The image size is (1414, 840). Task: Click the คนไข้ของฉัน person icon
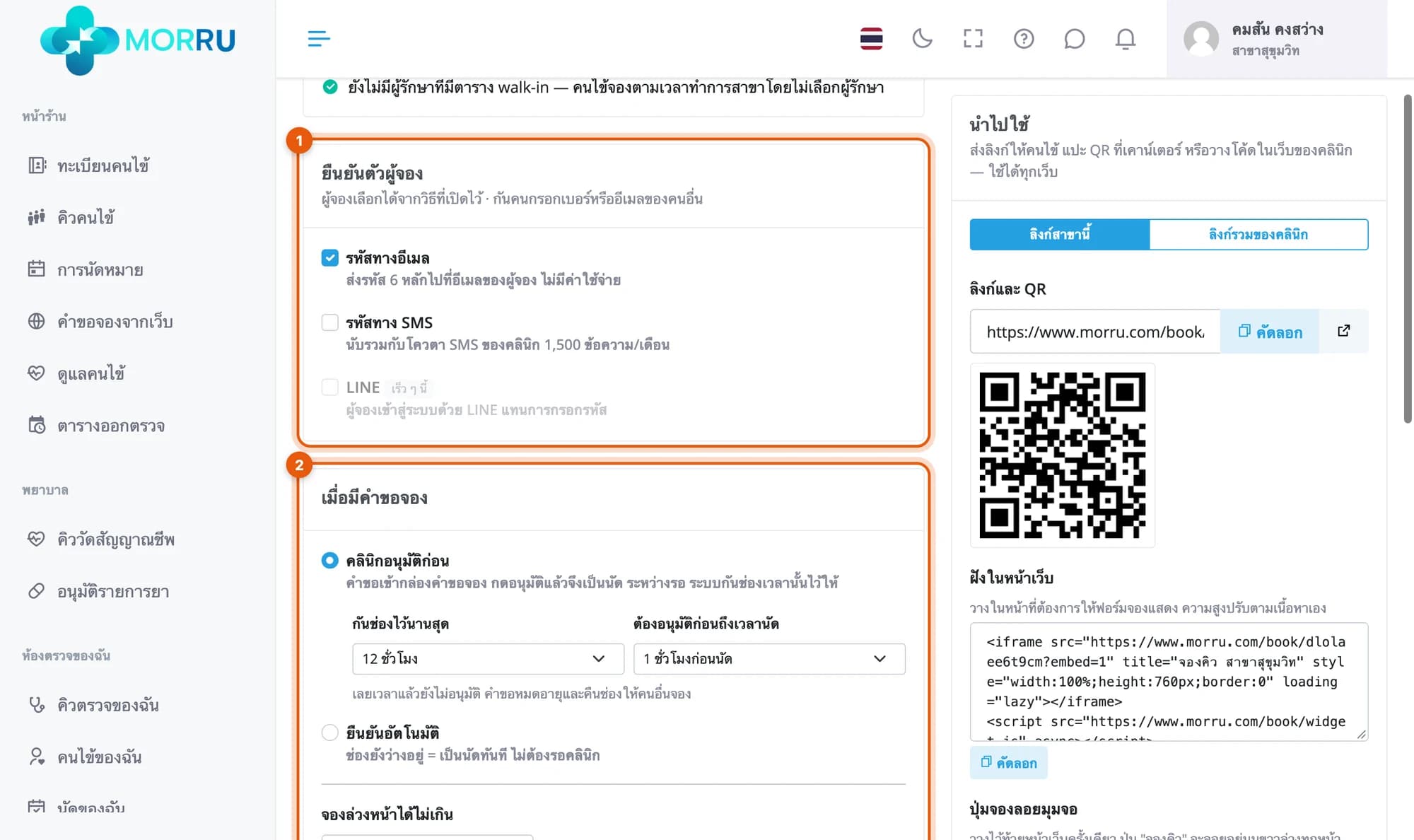point(36,757)
